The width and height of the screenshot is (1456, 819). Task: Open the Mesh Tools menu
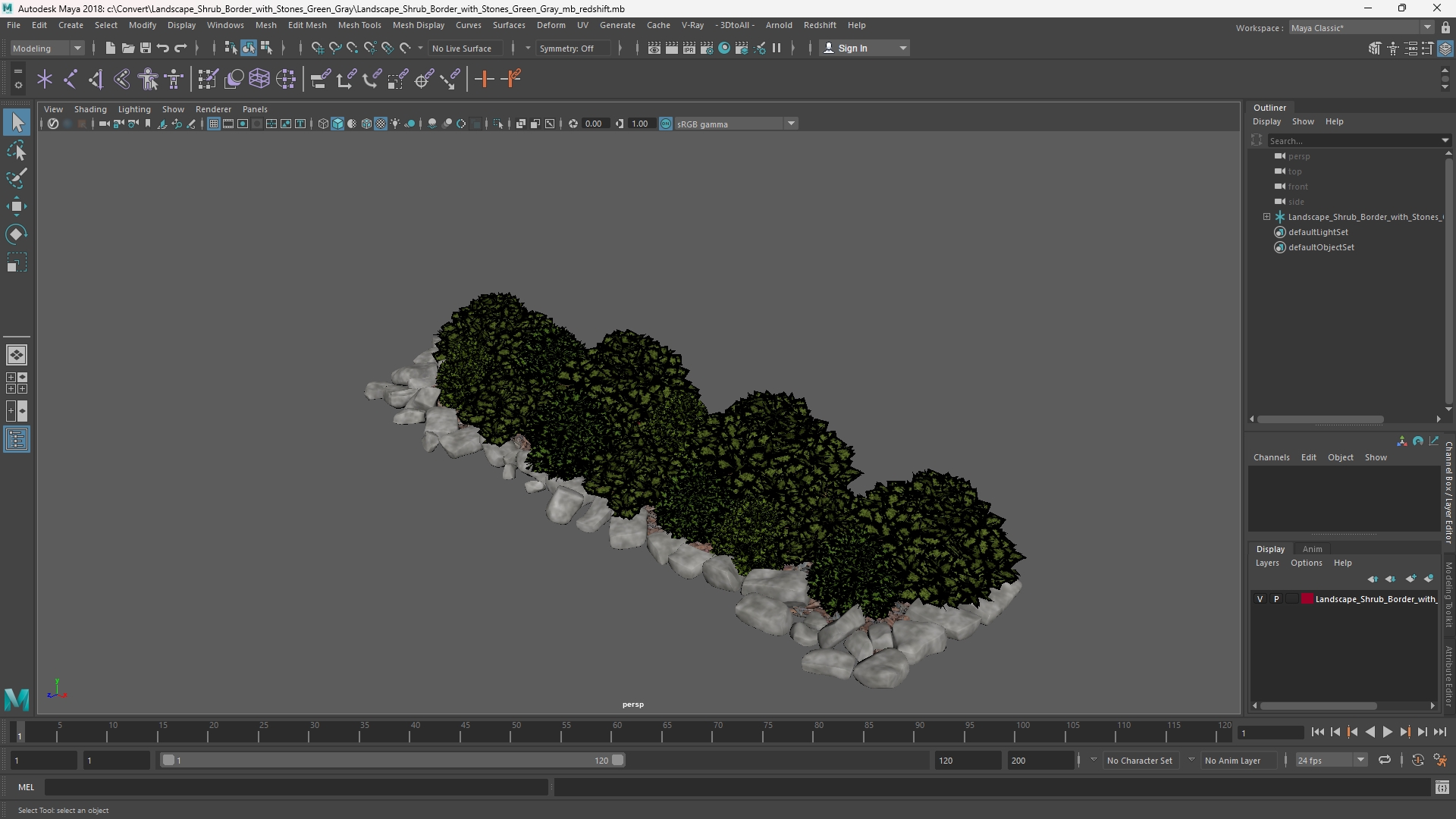click(x=359, y=25)
